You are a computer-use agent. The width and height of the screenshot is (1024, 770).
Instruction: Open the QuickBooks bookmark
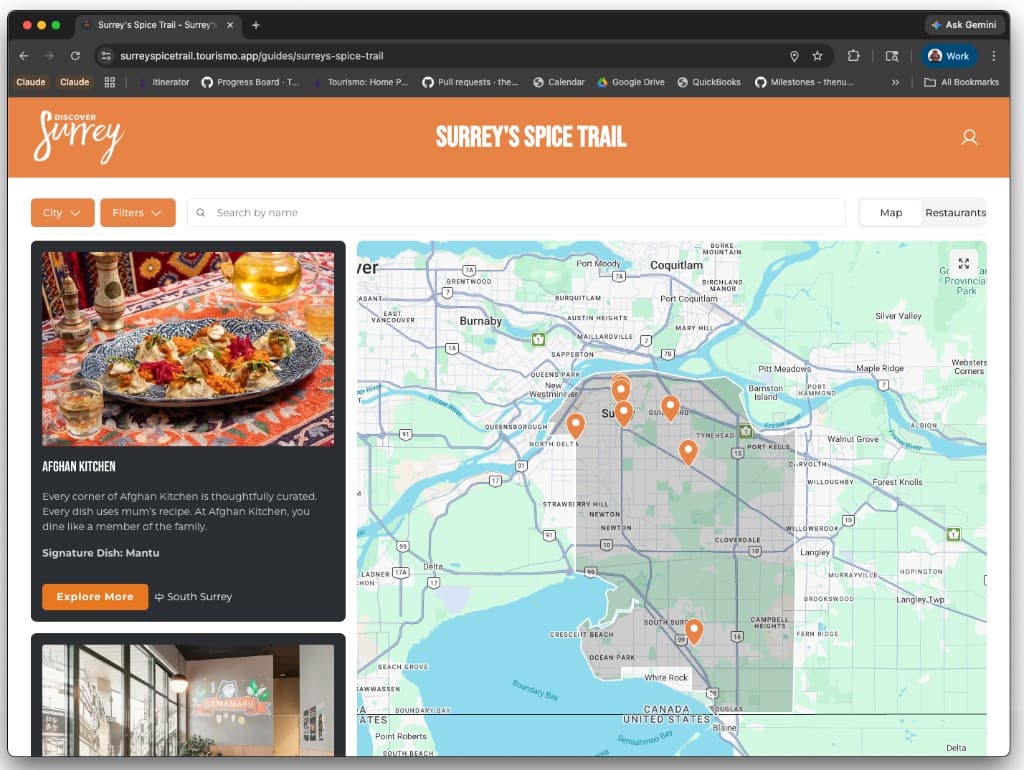pos(709,82)
